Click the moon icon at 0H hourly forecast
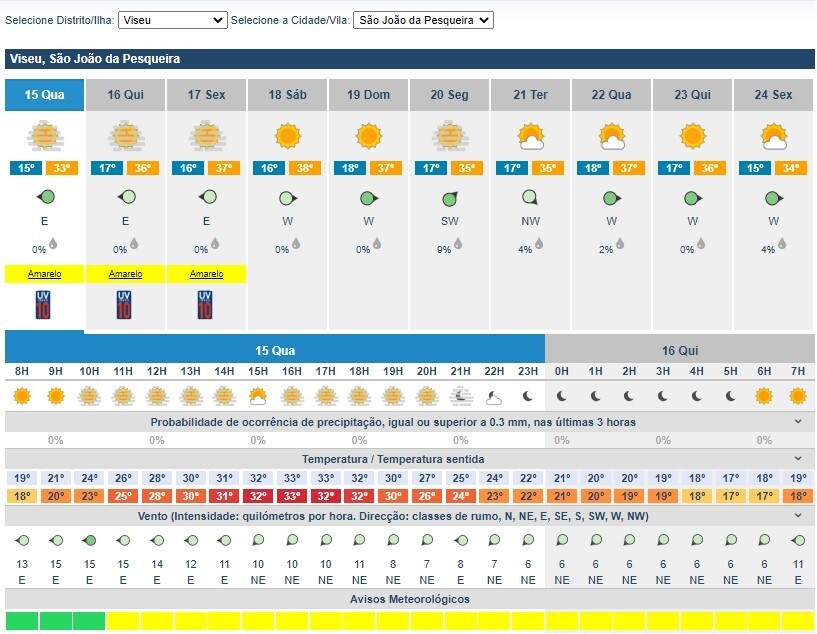 pos(562,396)
